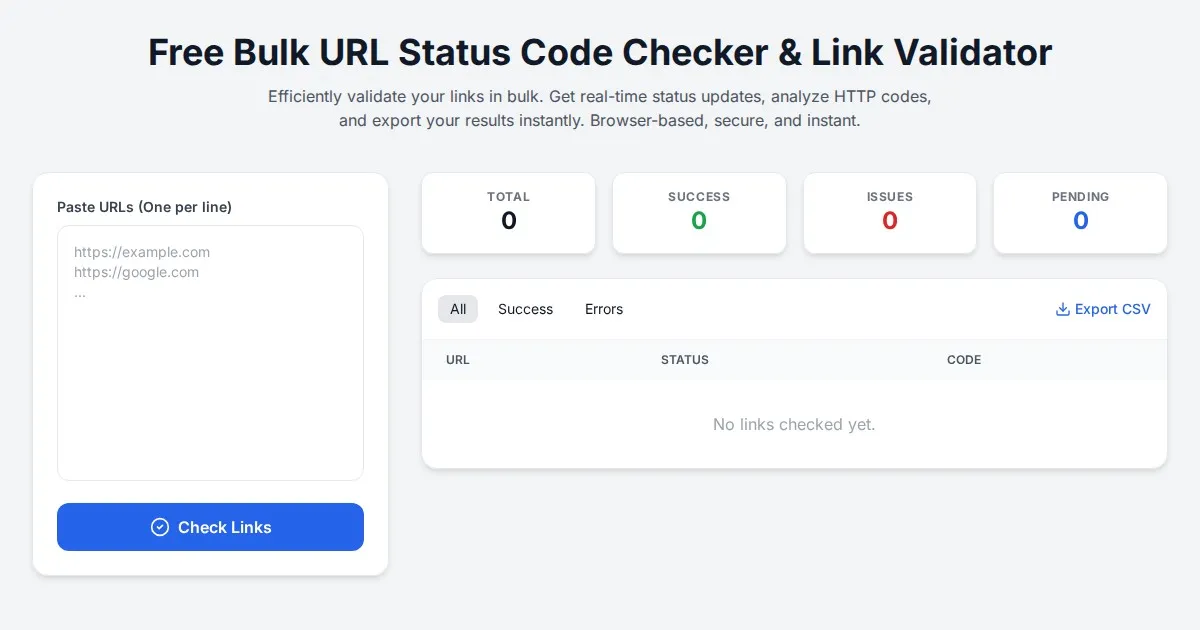Click the download icon beside Export CSV
The height and width of the screenshot is (630, 1200).
(x=1063, y=310)
